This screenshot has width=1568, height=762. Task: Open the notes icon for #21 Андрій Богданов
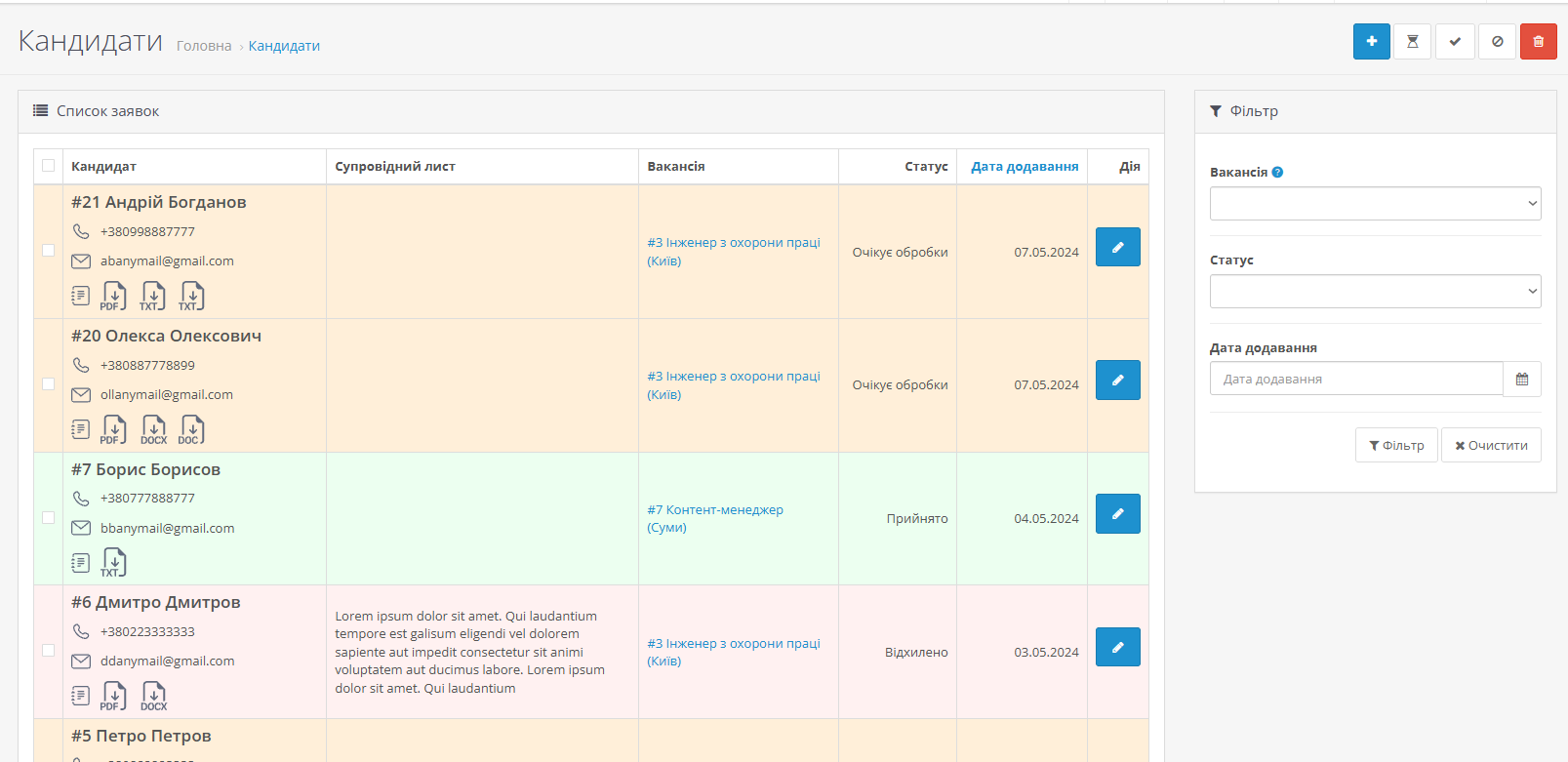pyautogui.click(x=81, y=296)
